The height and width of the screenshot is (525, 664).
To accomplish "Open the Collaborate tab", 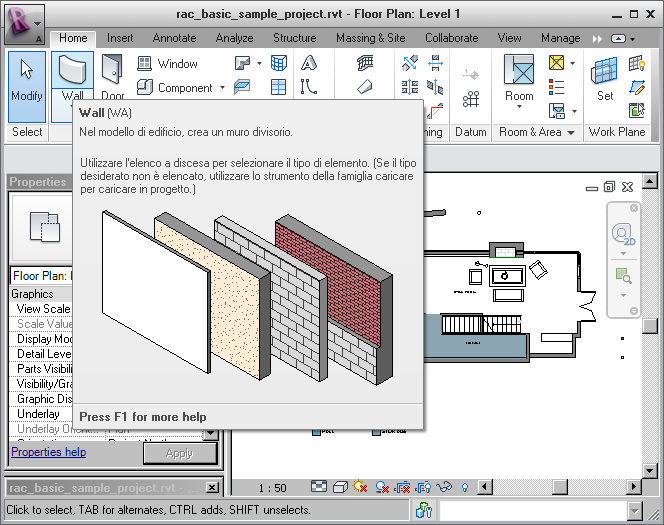I will click(x=451, y=38).
